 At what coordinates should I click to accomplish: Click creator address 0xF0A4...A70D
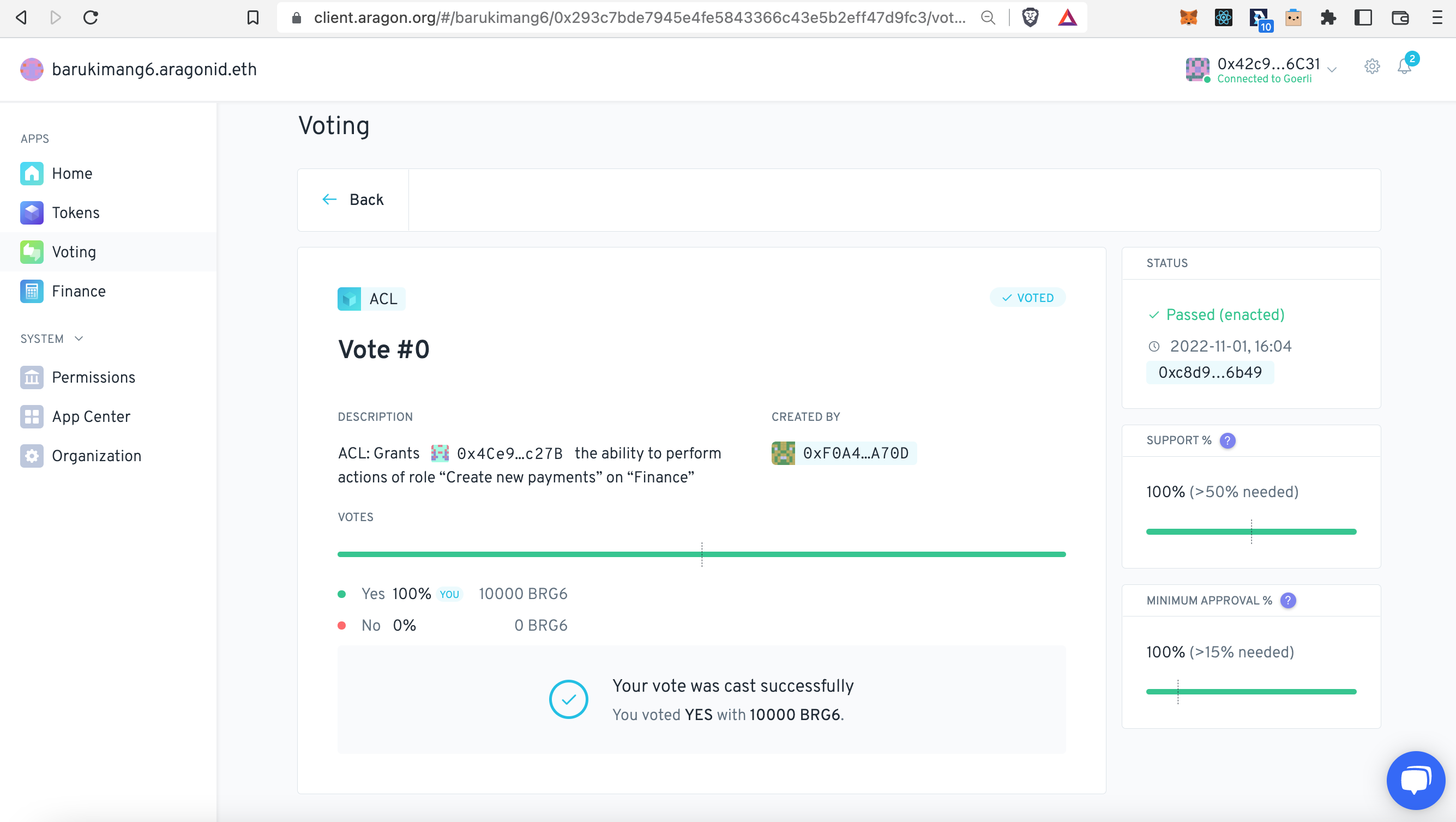point(844,453)
